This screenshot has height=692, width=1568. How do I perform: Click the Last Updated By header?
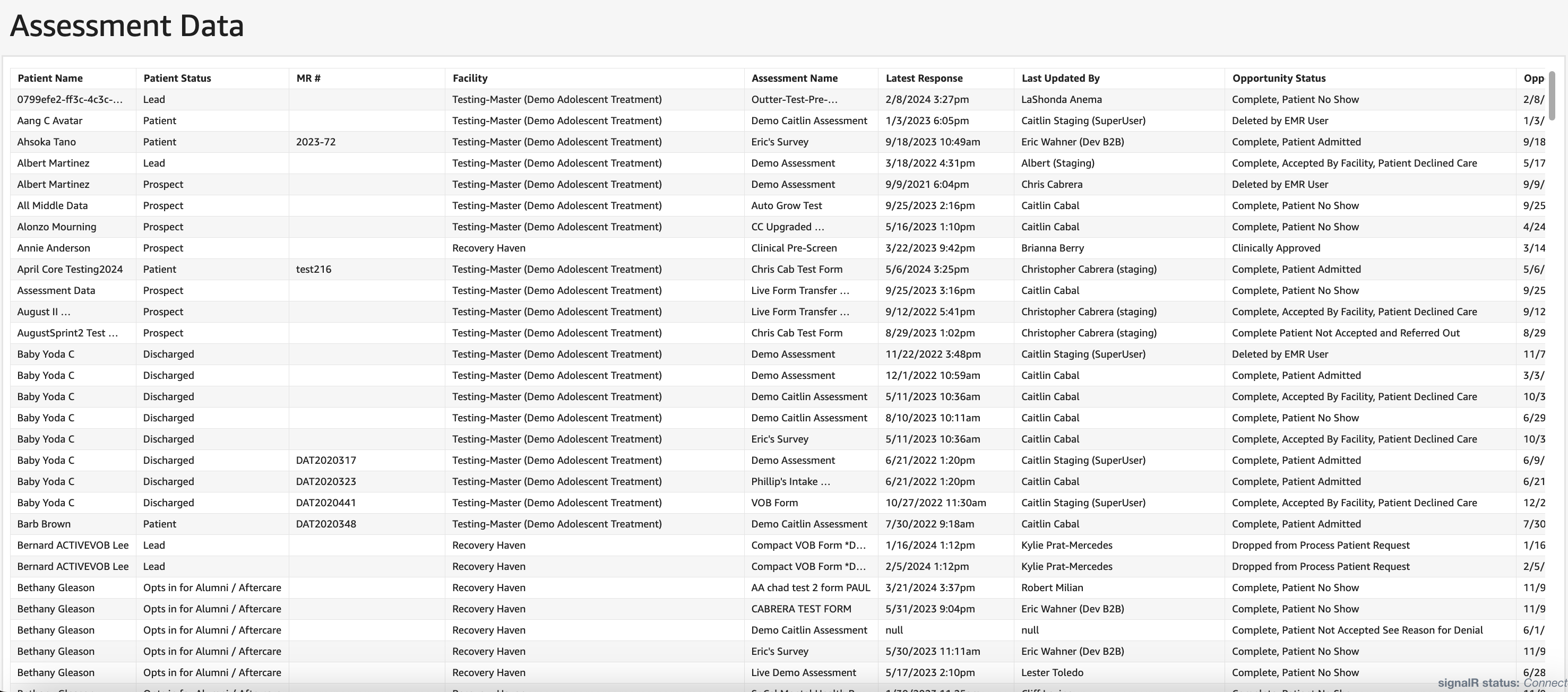coord(1059,78)
